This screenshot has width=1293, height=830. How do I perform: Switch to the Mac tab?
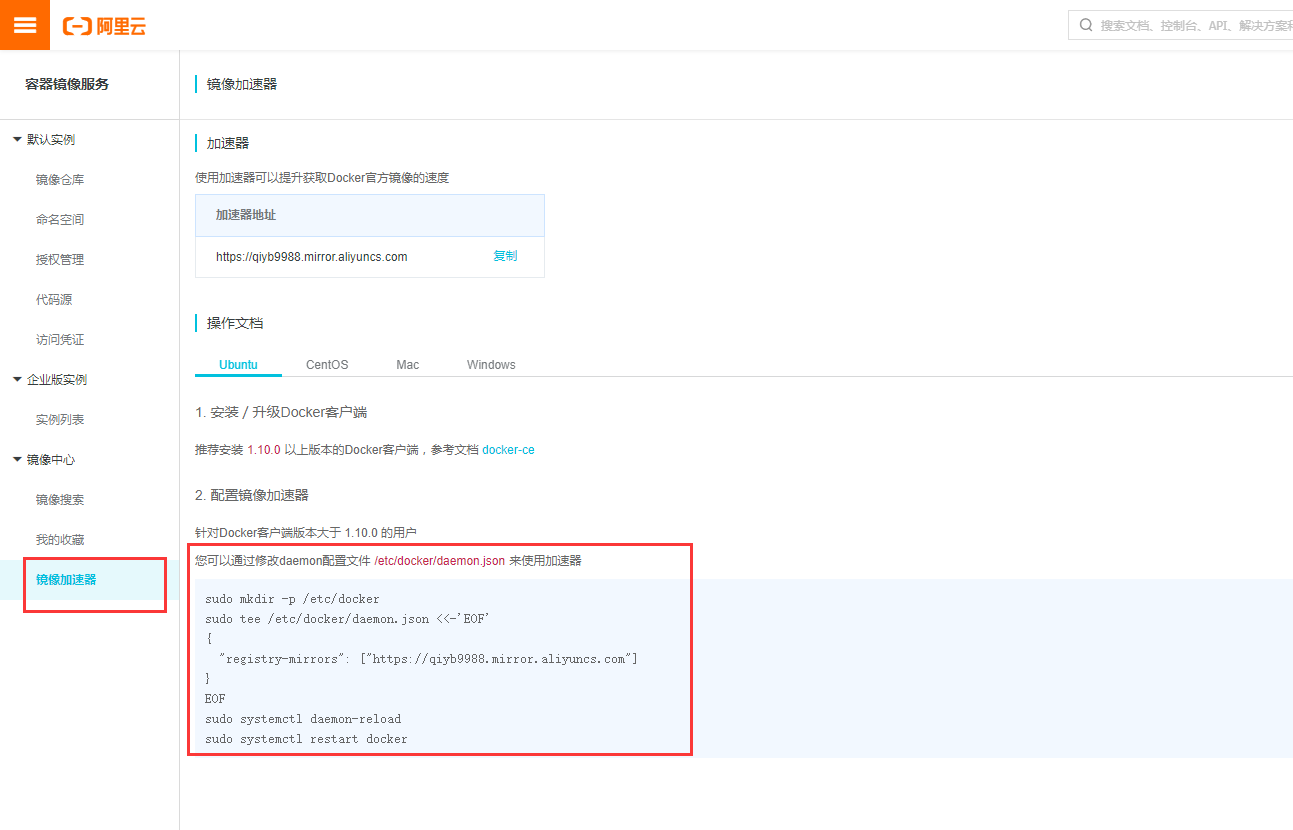click(x=407, y=364)
